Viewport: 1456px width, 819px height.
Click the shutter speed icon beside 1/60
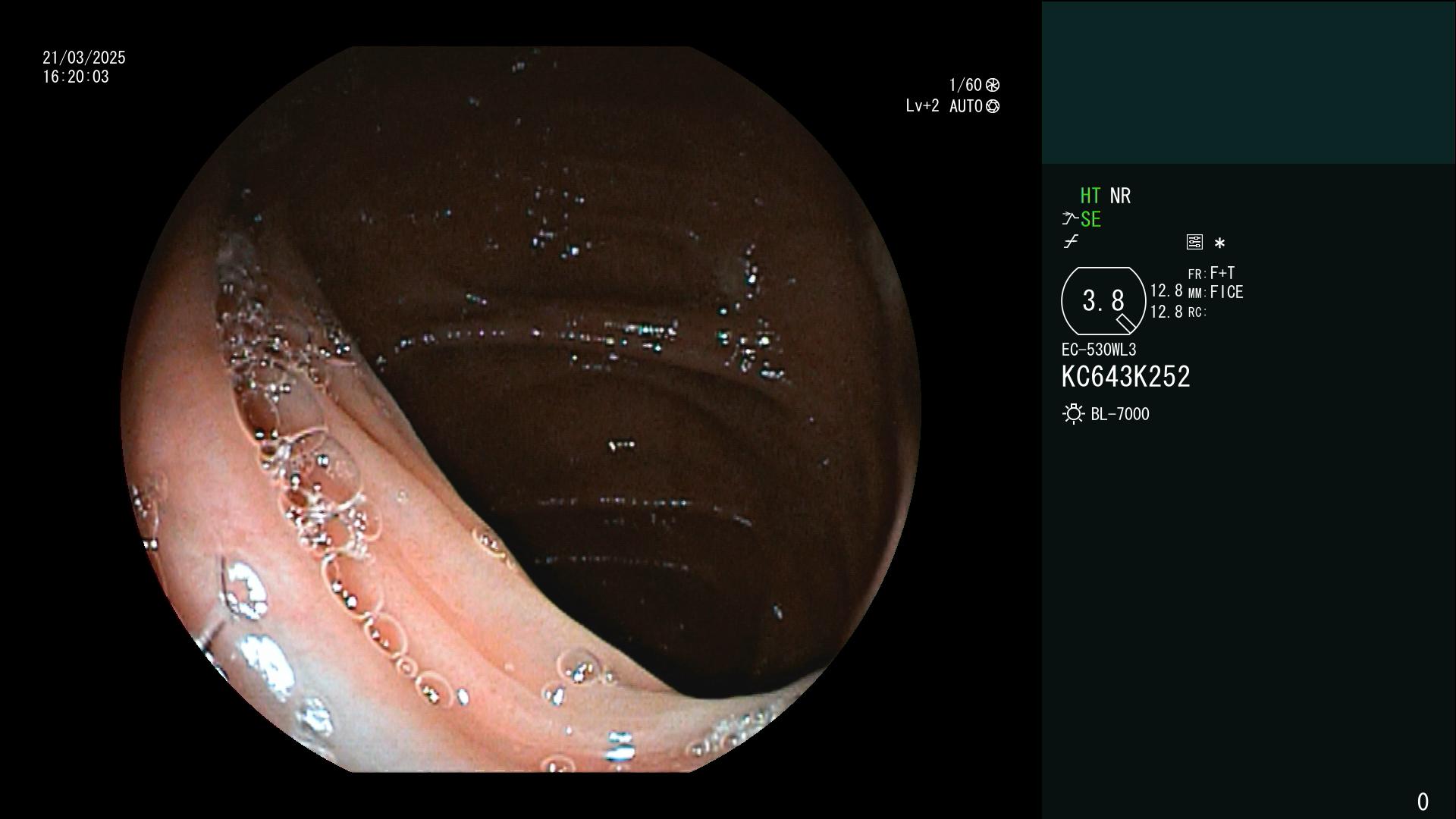tap(993, 85)
